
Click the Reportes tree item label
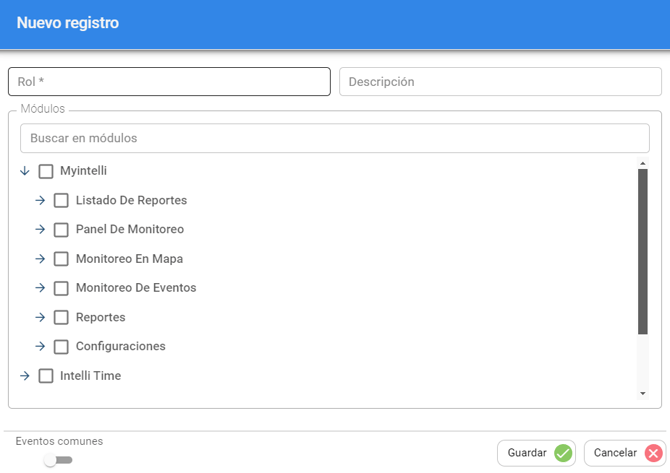(100, 317)
